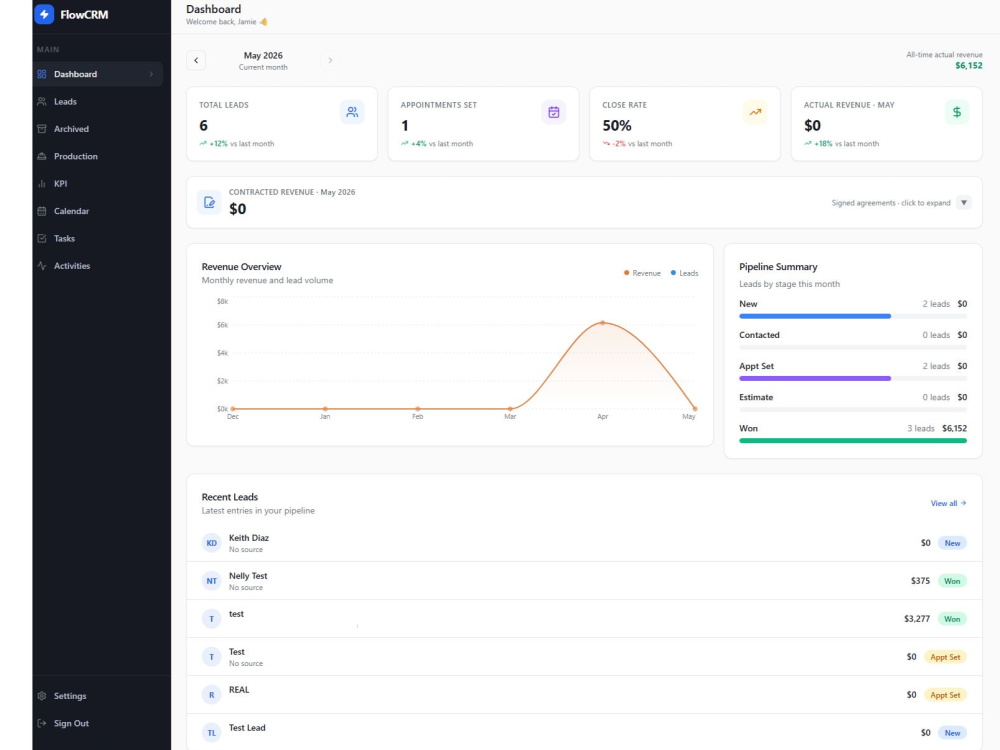Click the Won green progress bar
Image resolution: width=1000 pixels, height=750 pixels.
853,441
